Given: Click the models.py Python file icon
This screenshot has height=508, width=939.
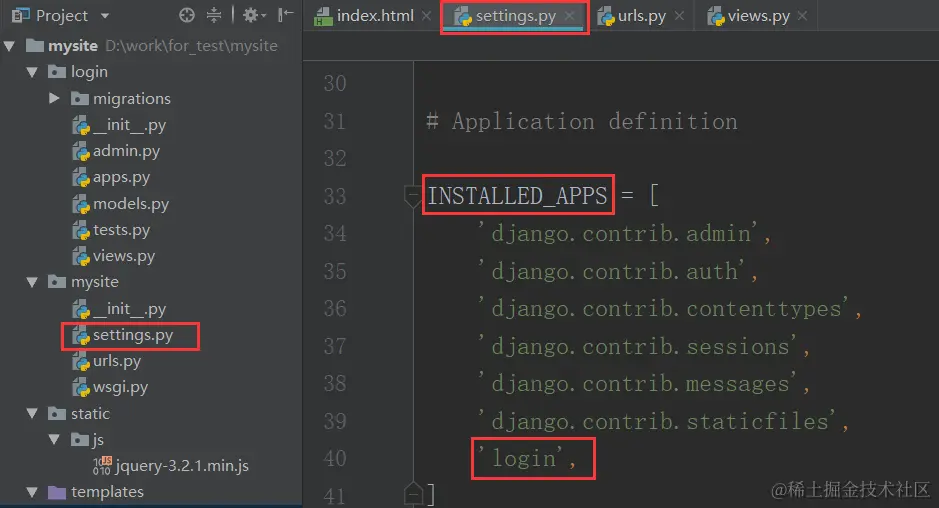Looking at the screenshot, I should pyautogui.click(x=81, y=205).
